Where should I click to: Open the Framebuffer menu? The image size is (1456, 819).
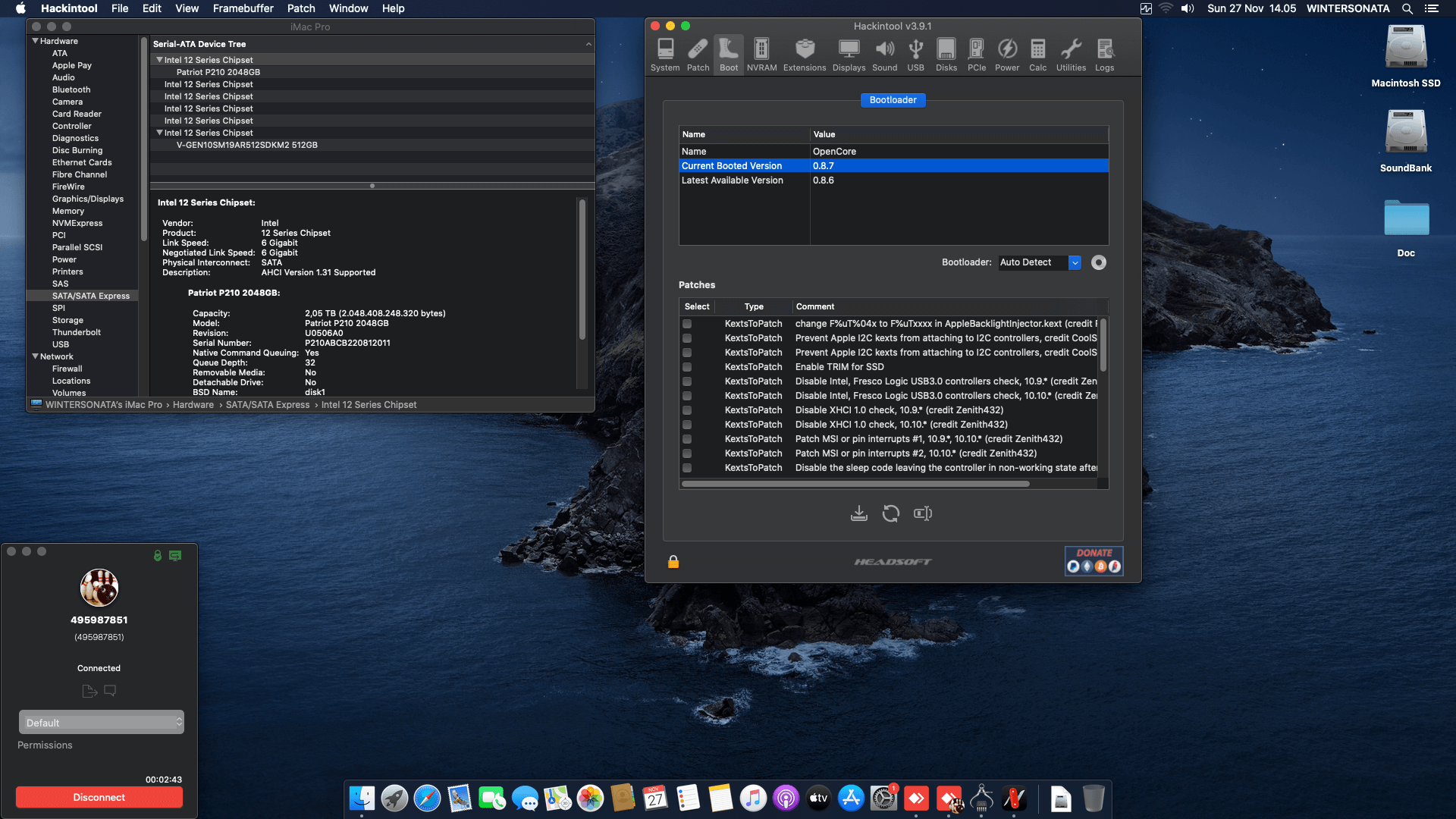tap(243, 8)
